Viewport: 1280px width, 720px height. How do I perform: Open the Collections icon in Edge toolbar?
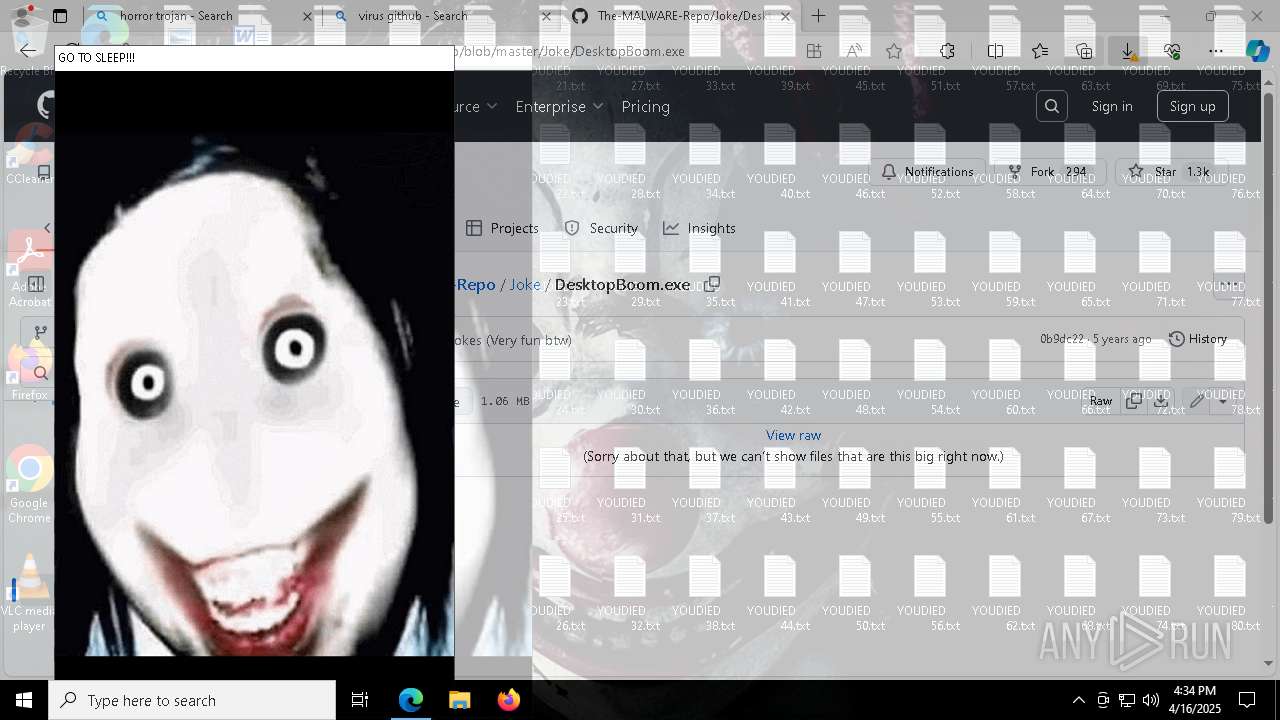pyautogui.click(x=1084, y=51)
